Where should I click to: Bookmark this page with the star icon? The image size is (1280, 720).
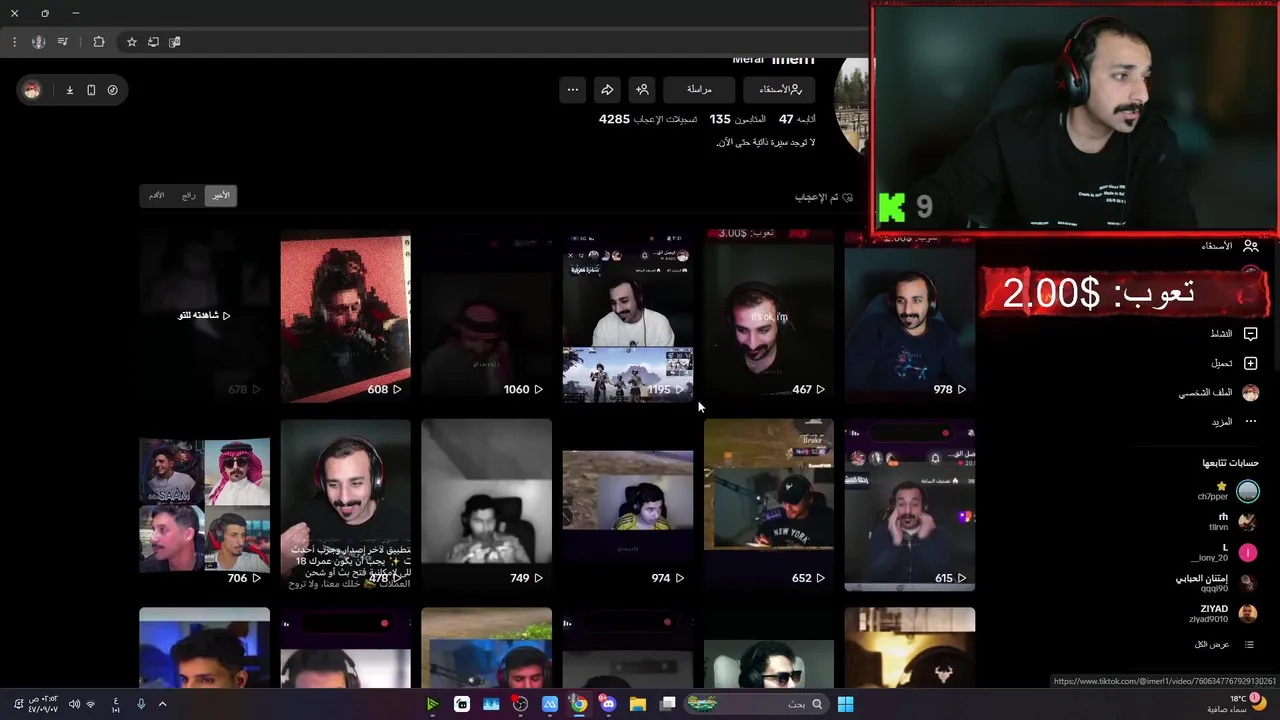131,42
